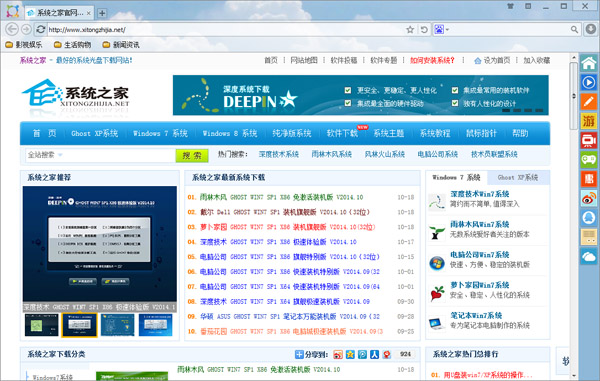Image resolution: width=600 pixels, height=381 pixels.
Task: Click the undo arrow beside the star
Action: click(424, 29)
